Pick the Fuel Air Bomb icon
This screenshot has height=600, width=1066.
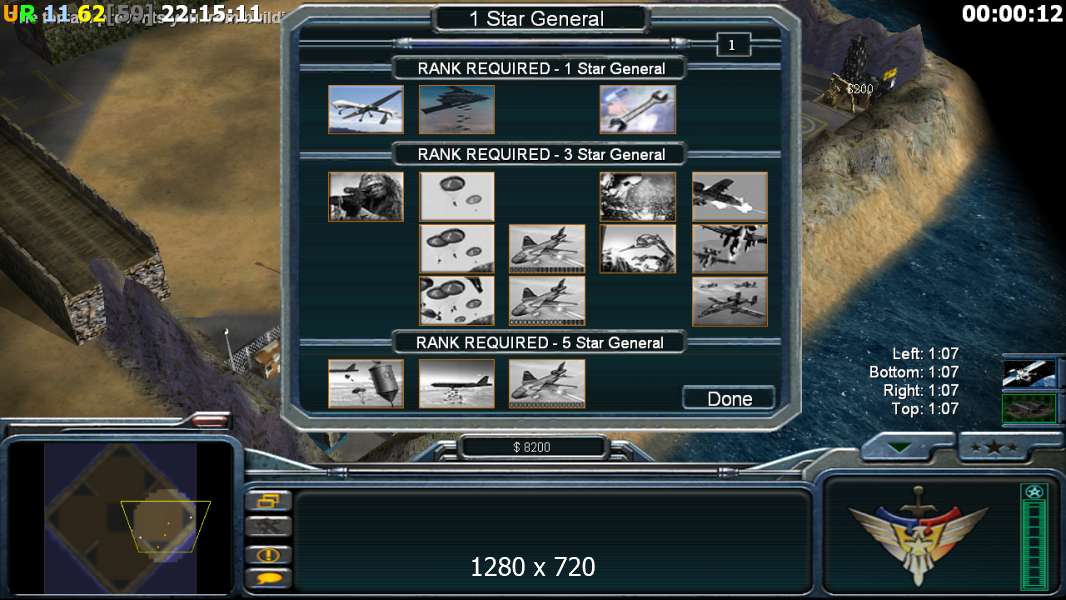(366, 384)
